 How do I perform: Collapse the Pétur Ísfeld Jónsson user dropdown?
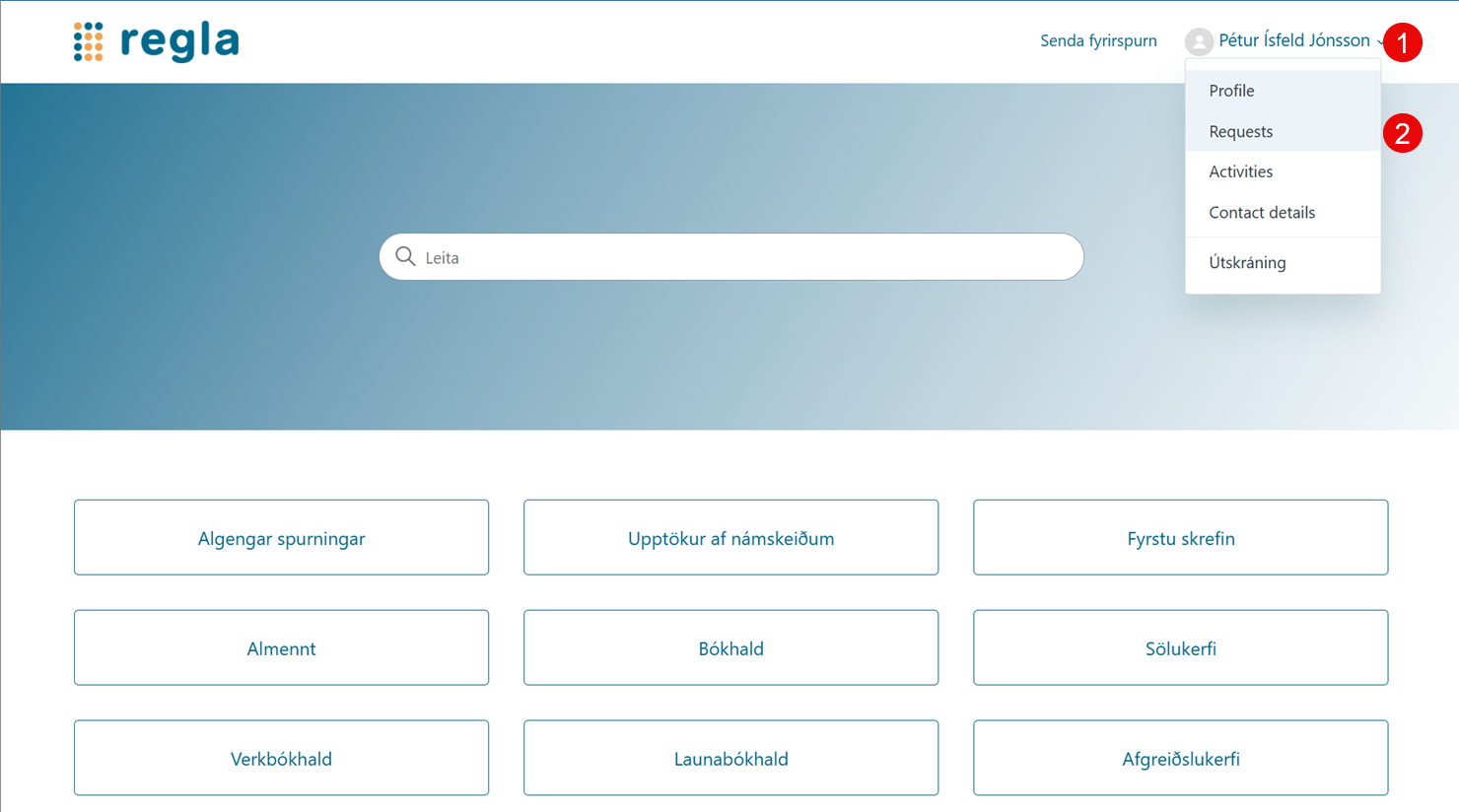coord(1293,40)
